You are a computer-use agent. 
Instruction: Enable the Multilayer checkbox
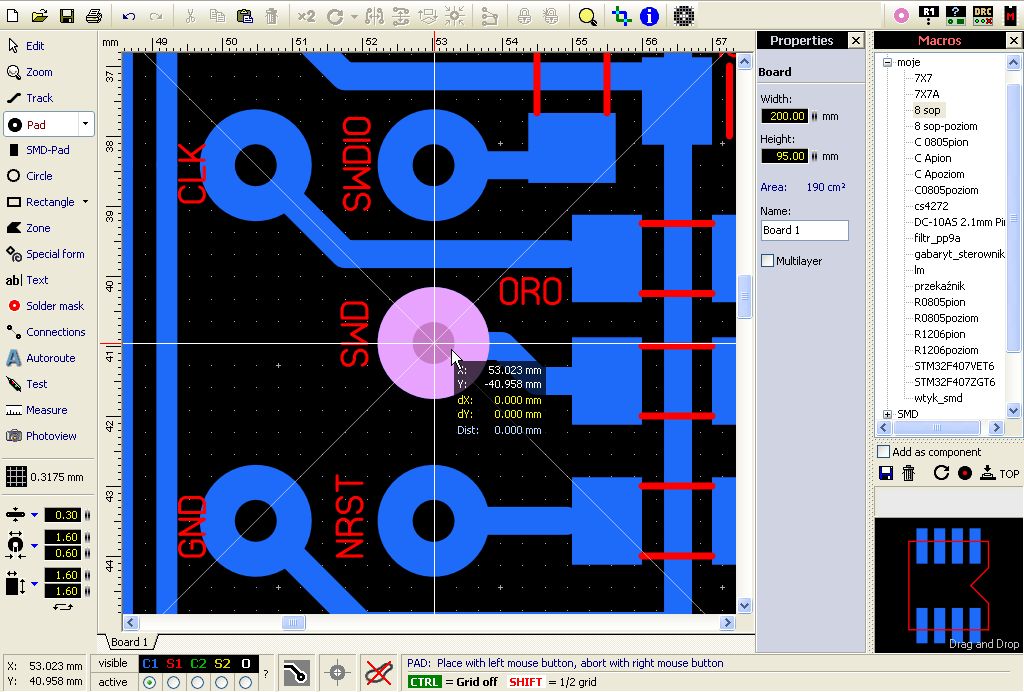click(x=768, y=261)
